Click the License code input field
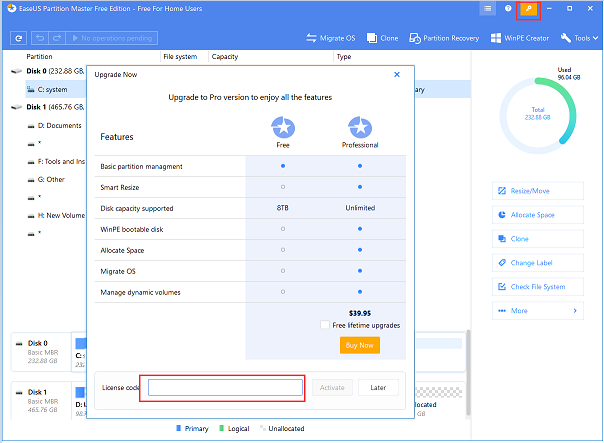604x443 pixels. 225,388
